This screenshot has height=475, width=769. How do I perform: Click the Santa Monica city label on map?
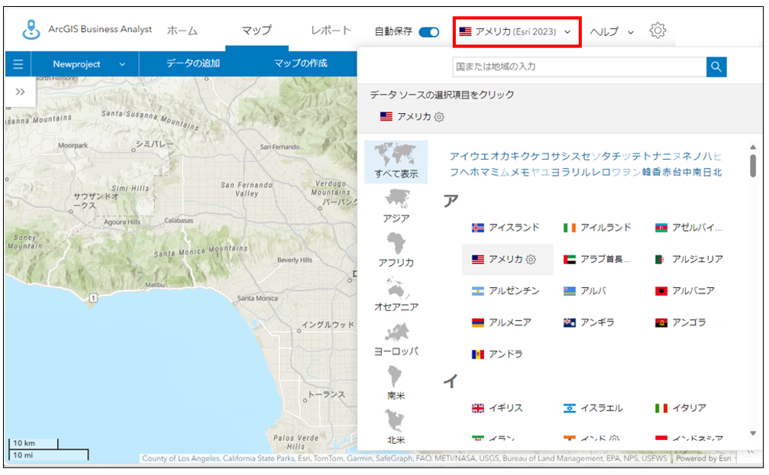257,298
